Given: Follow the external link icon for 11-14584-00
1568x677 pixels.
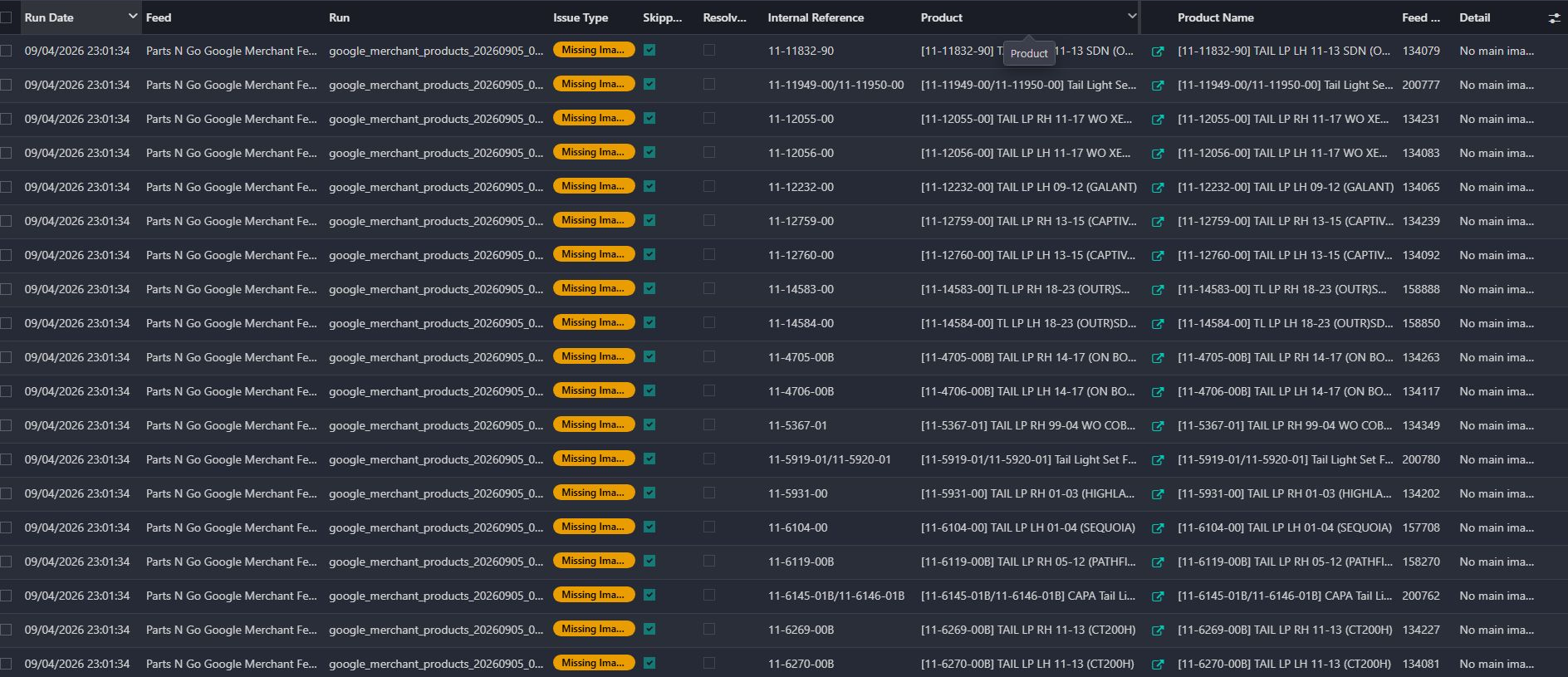Looking at the screenshot, I should (x=1158, y=324).
